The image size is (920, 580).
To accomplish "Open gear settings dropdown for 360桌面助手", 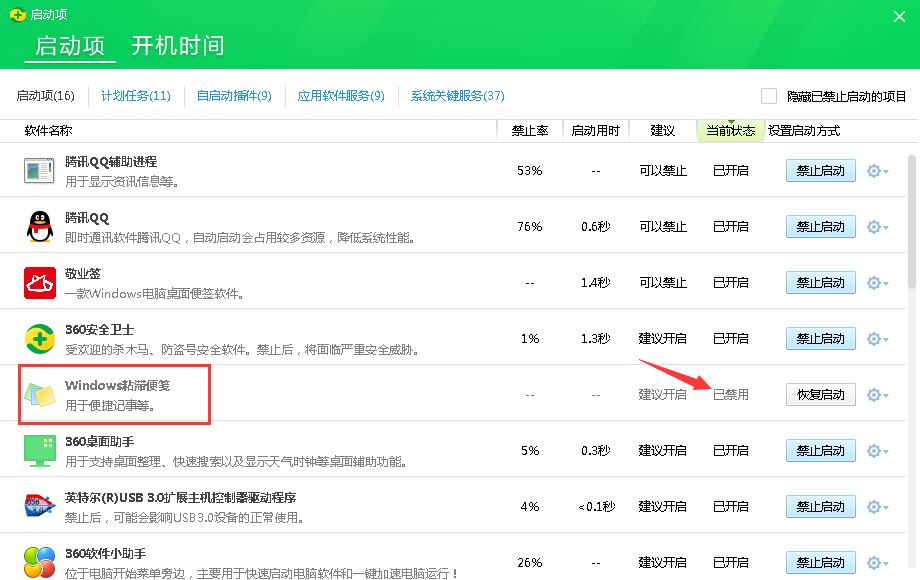I will (x=877, y=450).
